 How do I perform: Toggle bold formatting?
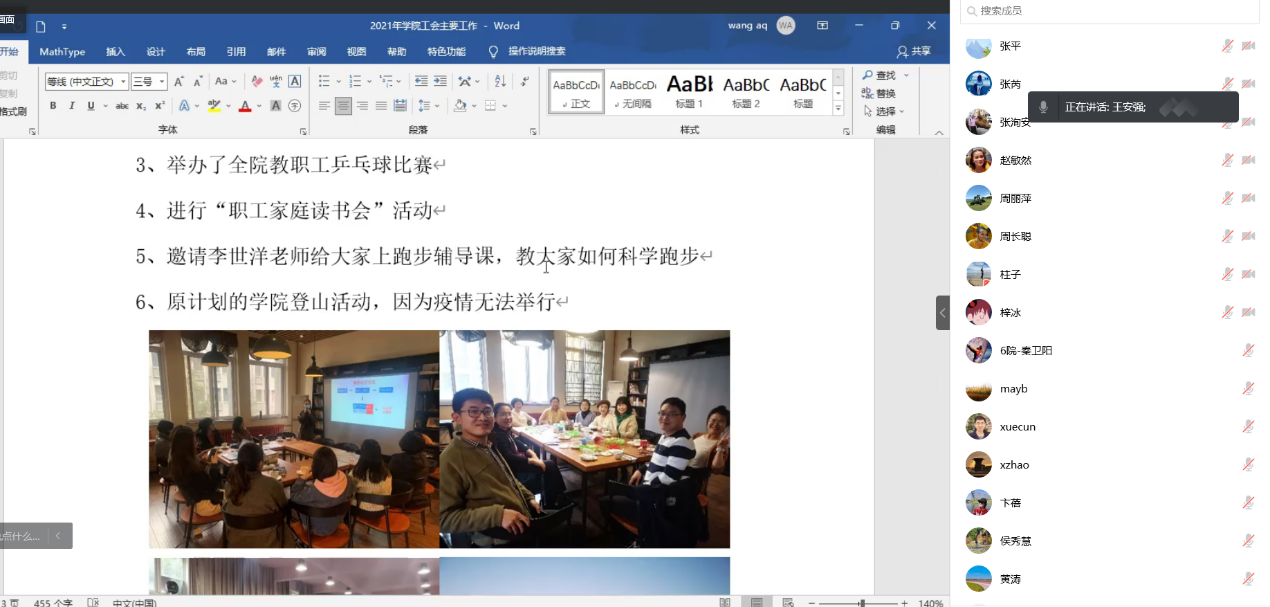pyautogui.click(x=53, y=106)
